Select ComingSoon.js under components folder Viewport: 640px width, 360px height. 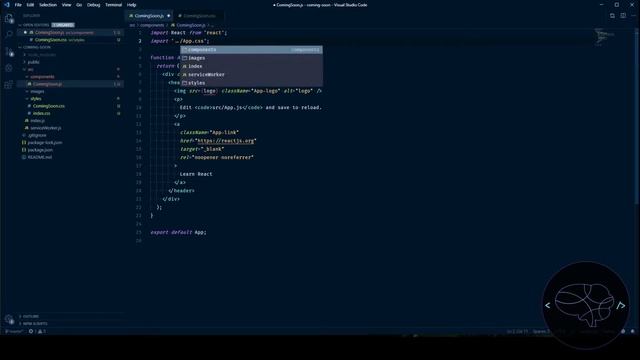click(47, 84)
